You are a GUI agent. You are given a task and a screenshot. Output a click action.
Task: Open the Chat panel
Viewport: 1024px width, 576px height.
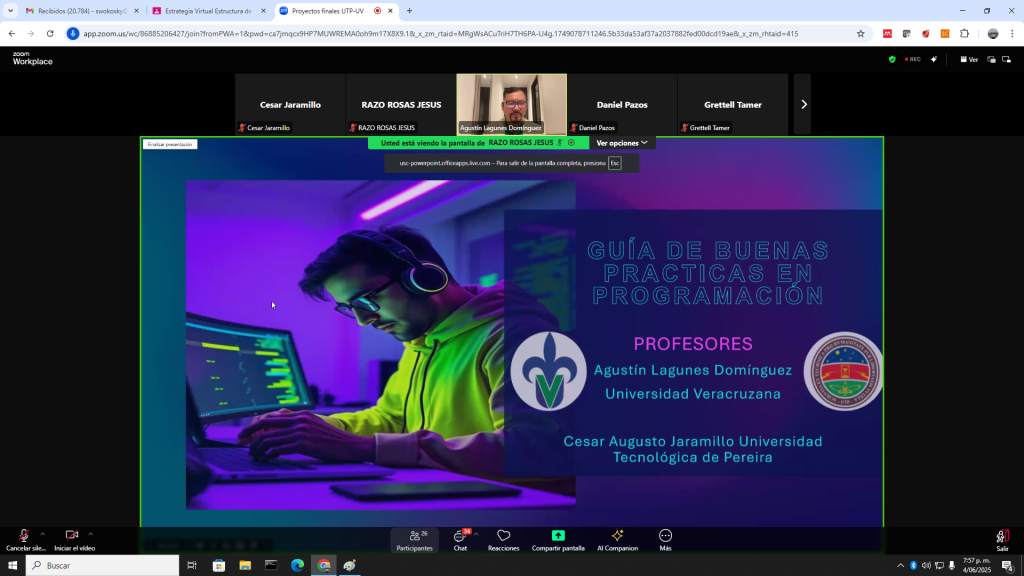pos(460,540)
